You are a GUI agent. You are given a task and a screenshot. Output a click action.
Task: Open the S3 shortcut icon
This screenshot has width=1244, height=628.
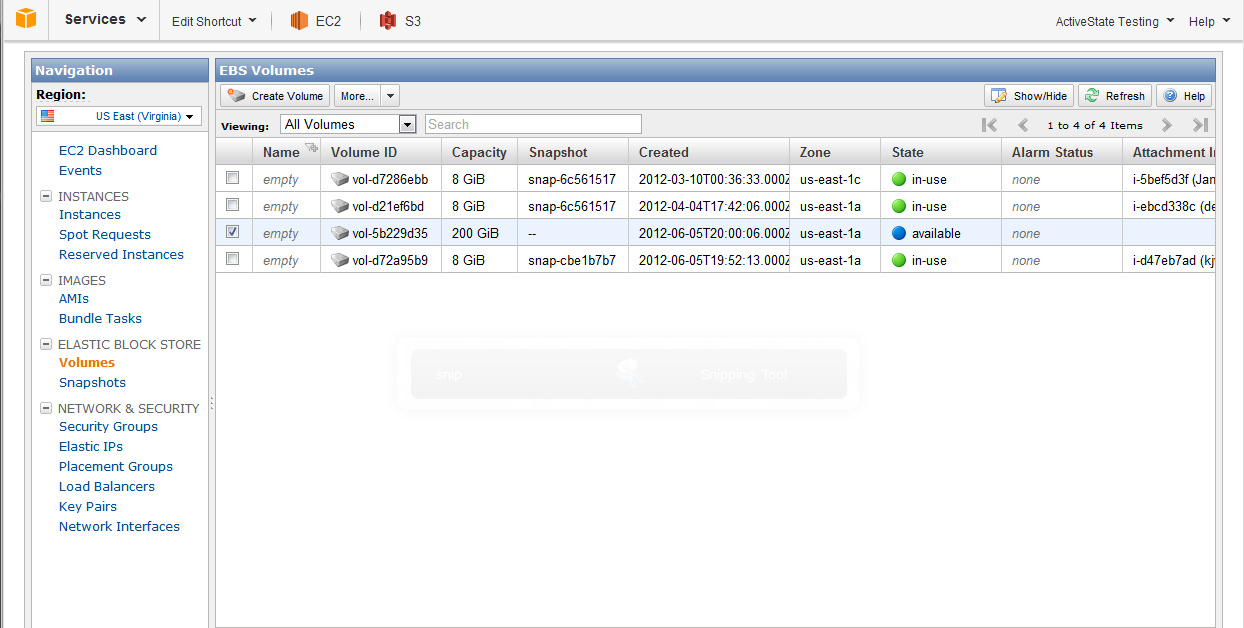(388, 20)
